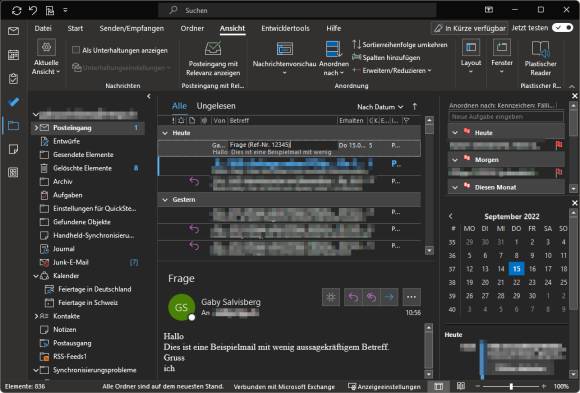Screen dimensions: 580x393
Task: Go to previous month in calendar
Action: tap(451, 216)
